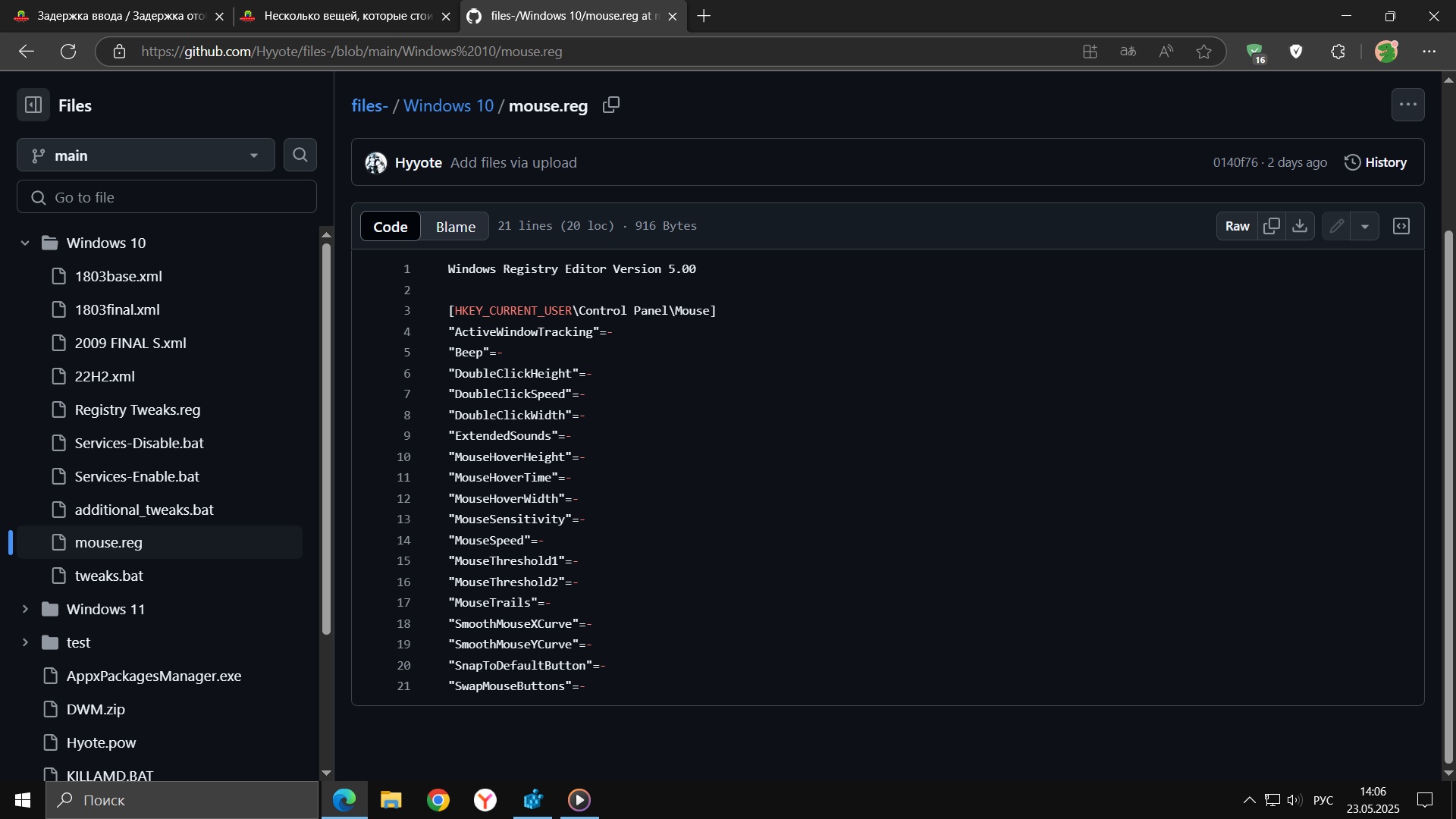Download the raw mouse.reg file
Image resolution: width=1456 pixels, height=819 pixels.
1300,226
